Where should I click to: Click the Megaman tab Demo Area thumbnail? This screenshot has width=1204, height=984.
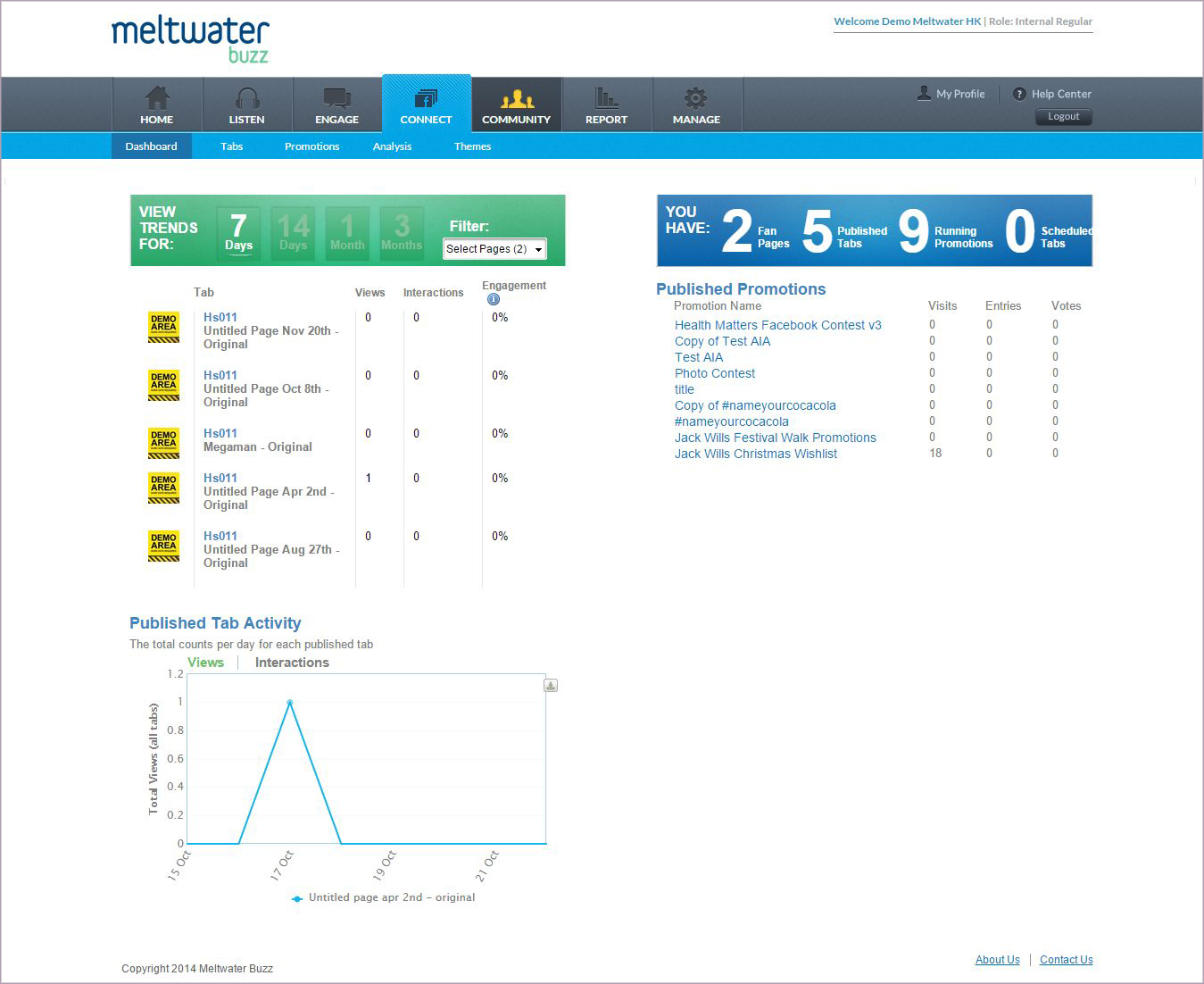[x=163, y=443]
